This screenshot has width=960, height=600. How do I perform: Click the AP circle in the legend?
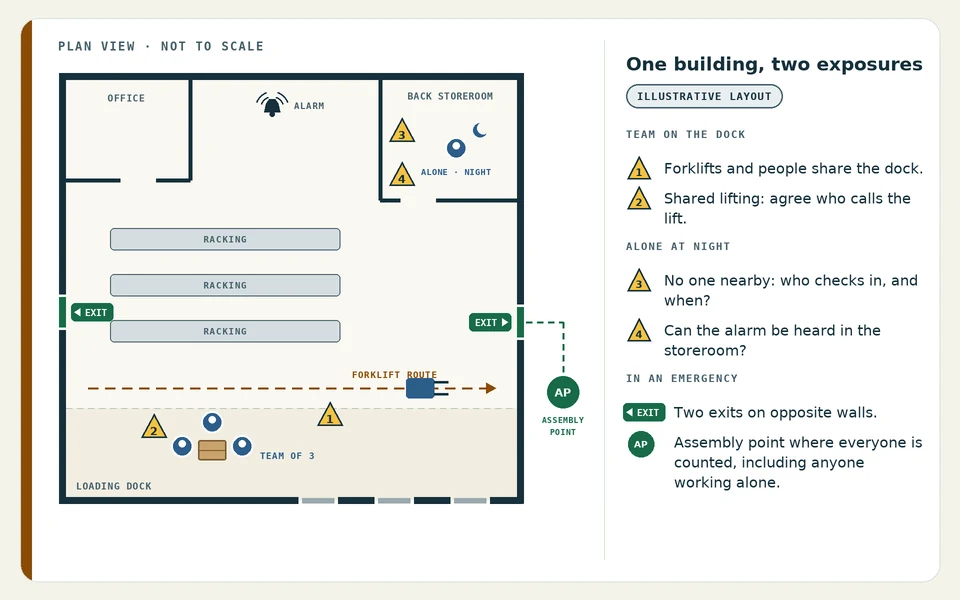pyautogui.click(x=641, y=444)
